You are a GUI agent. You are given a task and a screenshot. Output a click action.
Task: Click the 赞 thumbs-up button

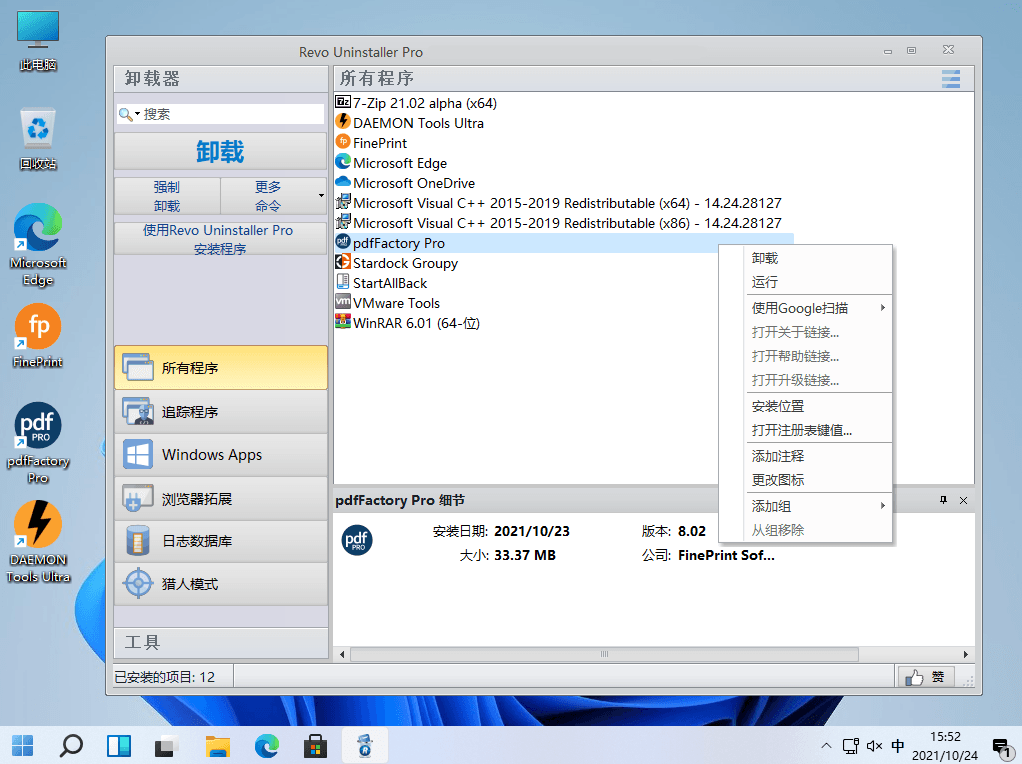click(926, 677)
